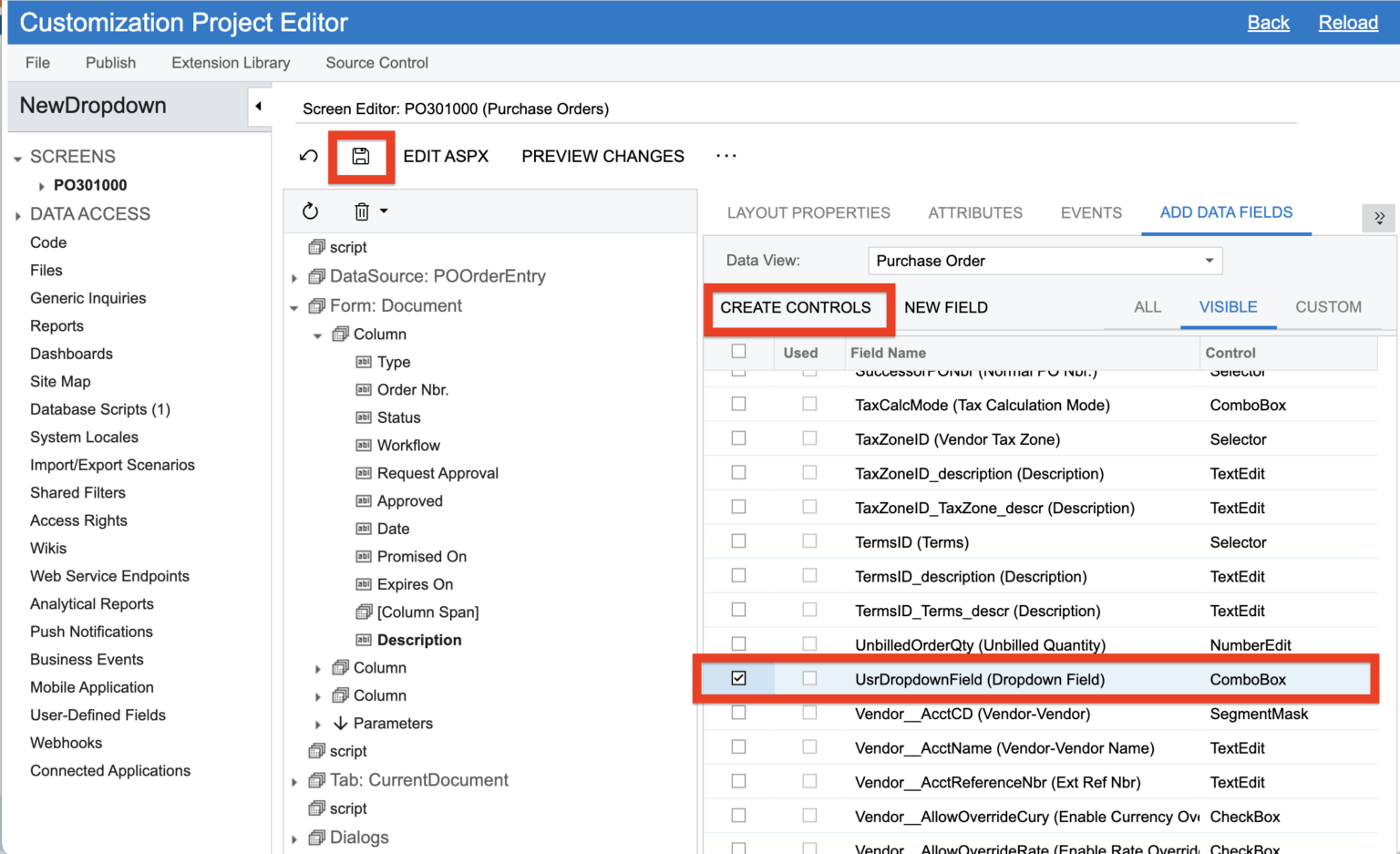
Task: Toggle the select-all checkbox in field list header
Action: (x=738, y=353)
